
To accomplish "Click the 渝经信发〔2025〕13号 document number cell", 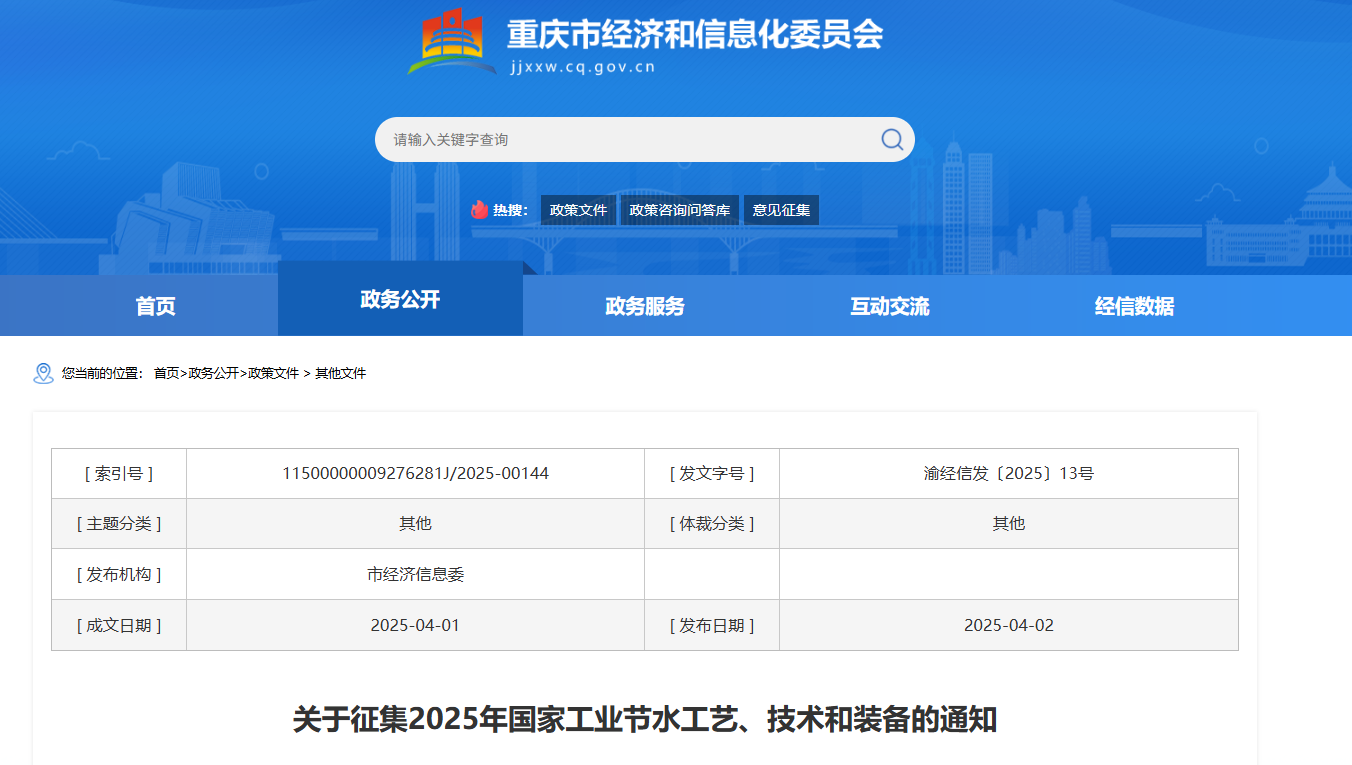I will click(x=1008, y=473).
